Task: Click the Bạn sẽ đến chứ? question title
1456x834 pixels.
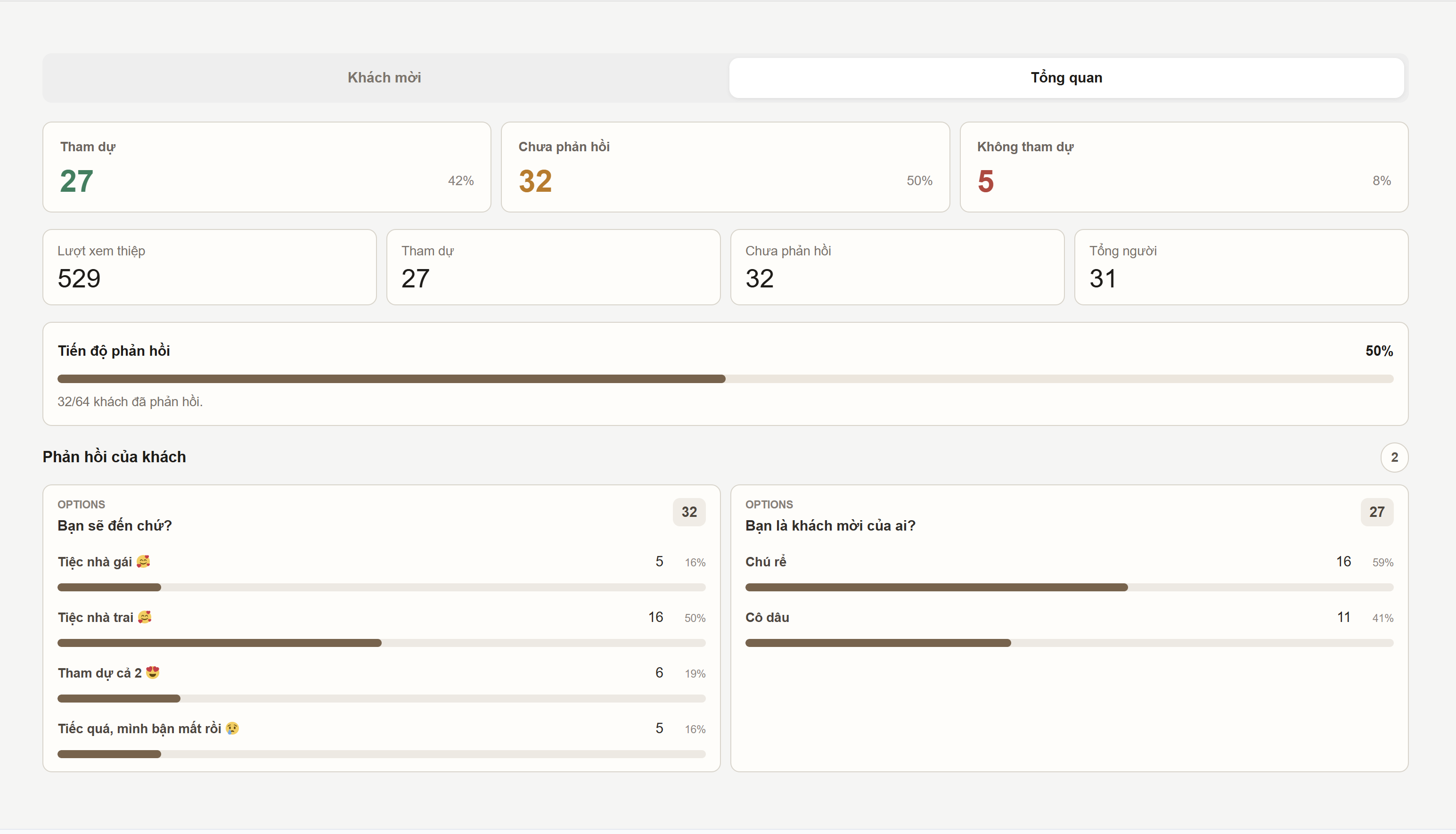Action: (115, 525)
